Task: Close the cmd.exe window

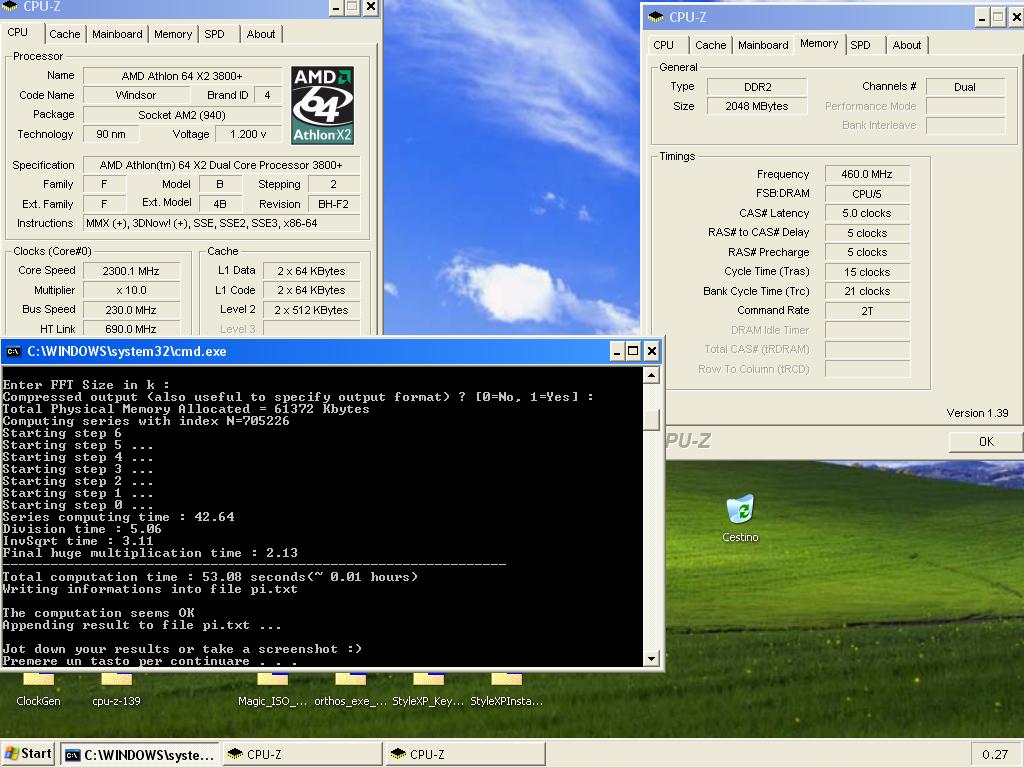Action: click(651, 351)
